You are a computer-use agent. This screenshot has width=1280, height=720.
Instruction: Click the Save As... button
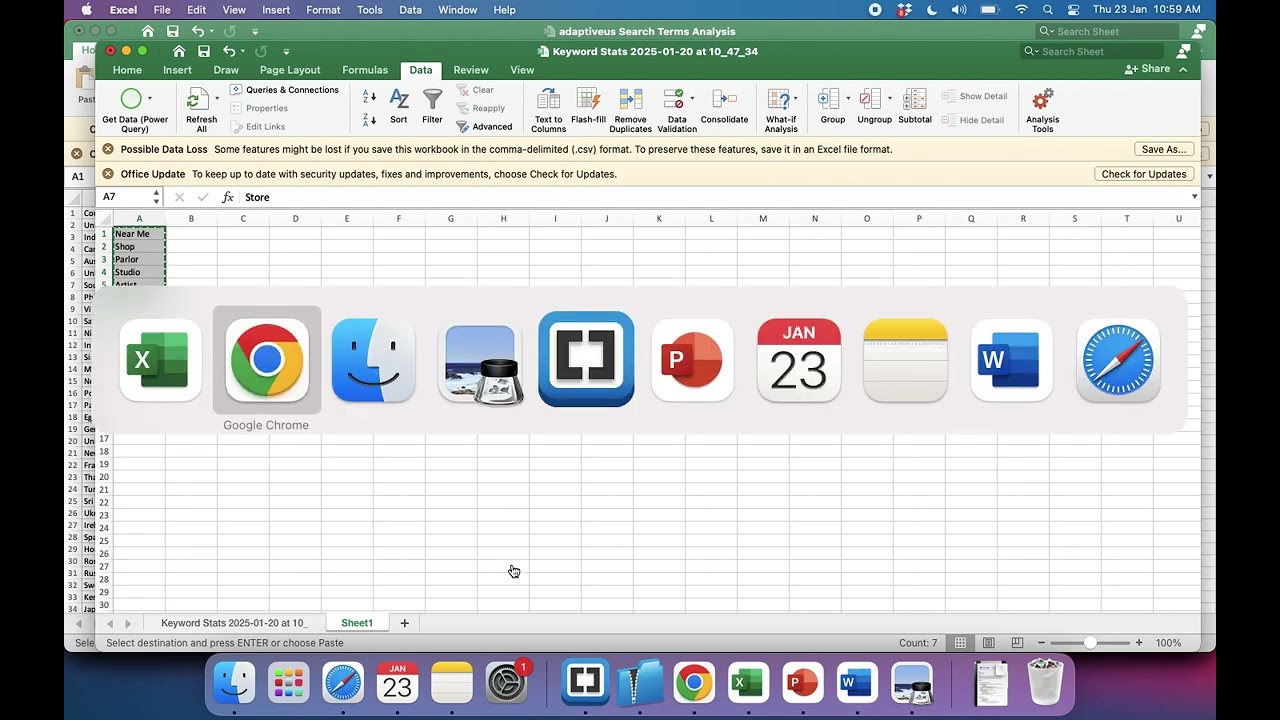1164,149
